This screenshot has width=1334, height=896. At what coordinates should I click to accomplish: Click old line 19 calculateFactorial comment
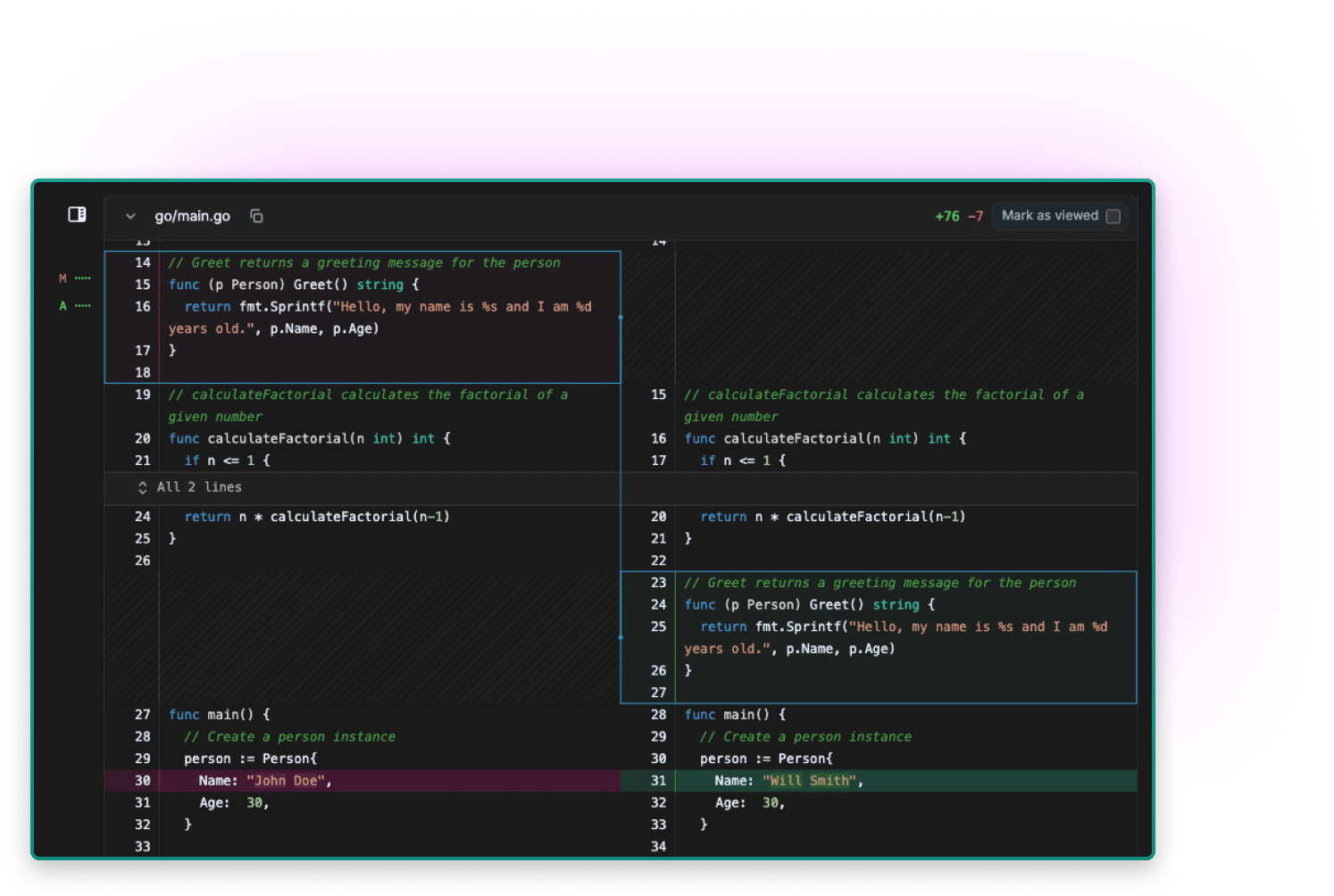point(368,406)
